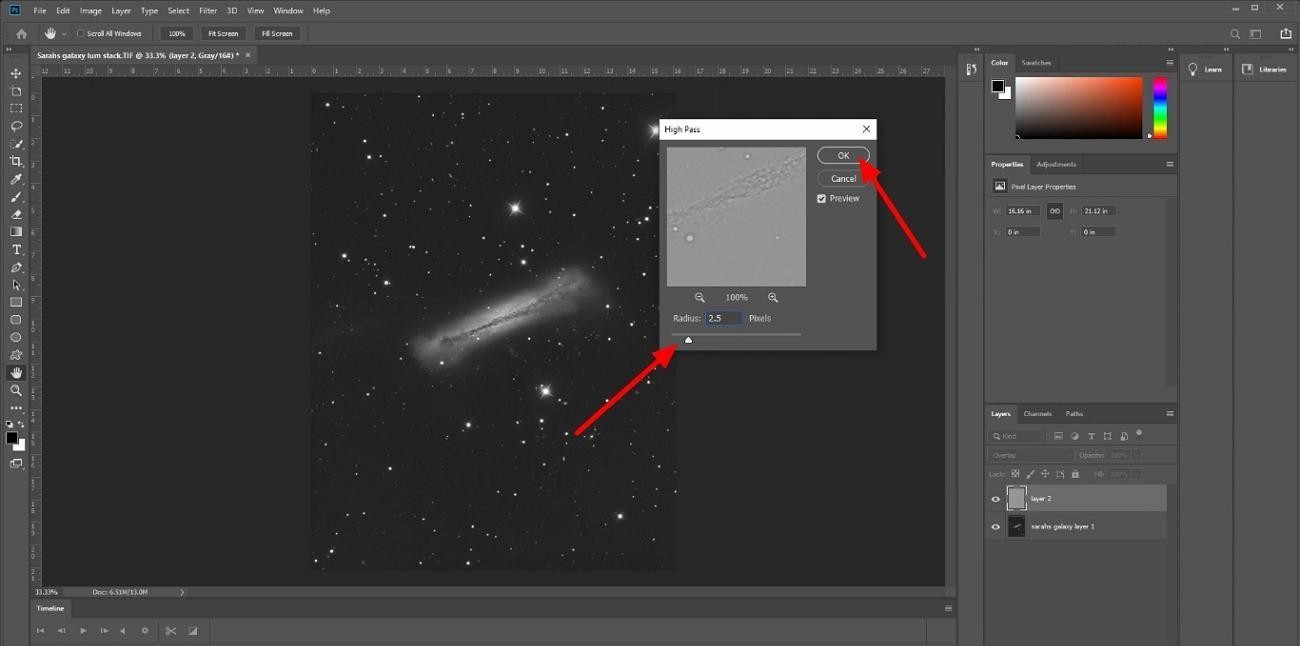
Task: Select the Ellipse tool
Action: click(x=16, y=338)
